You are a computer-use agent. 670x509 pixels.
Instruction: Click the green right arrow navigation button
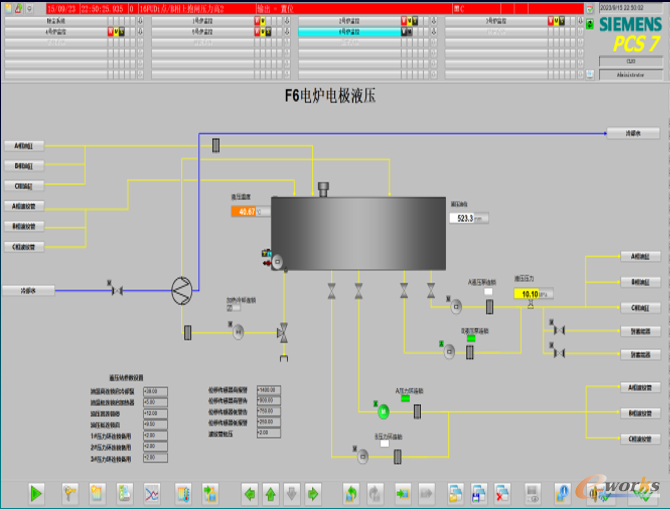(x=313, y=494)
